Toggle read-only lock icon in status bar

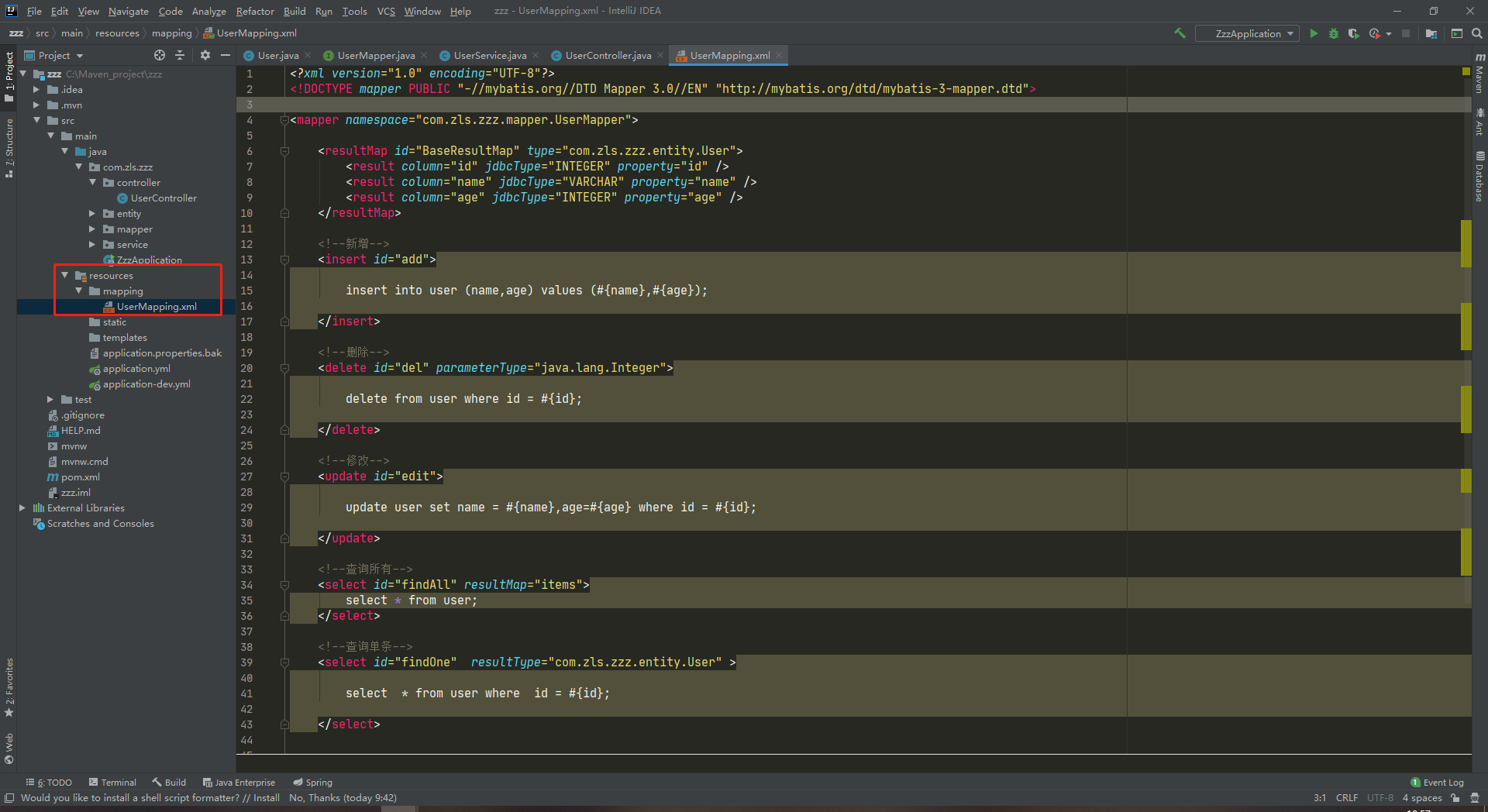click(1455, 798)
